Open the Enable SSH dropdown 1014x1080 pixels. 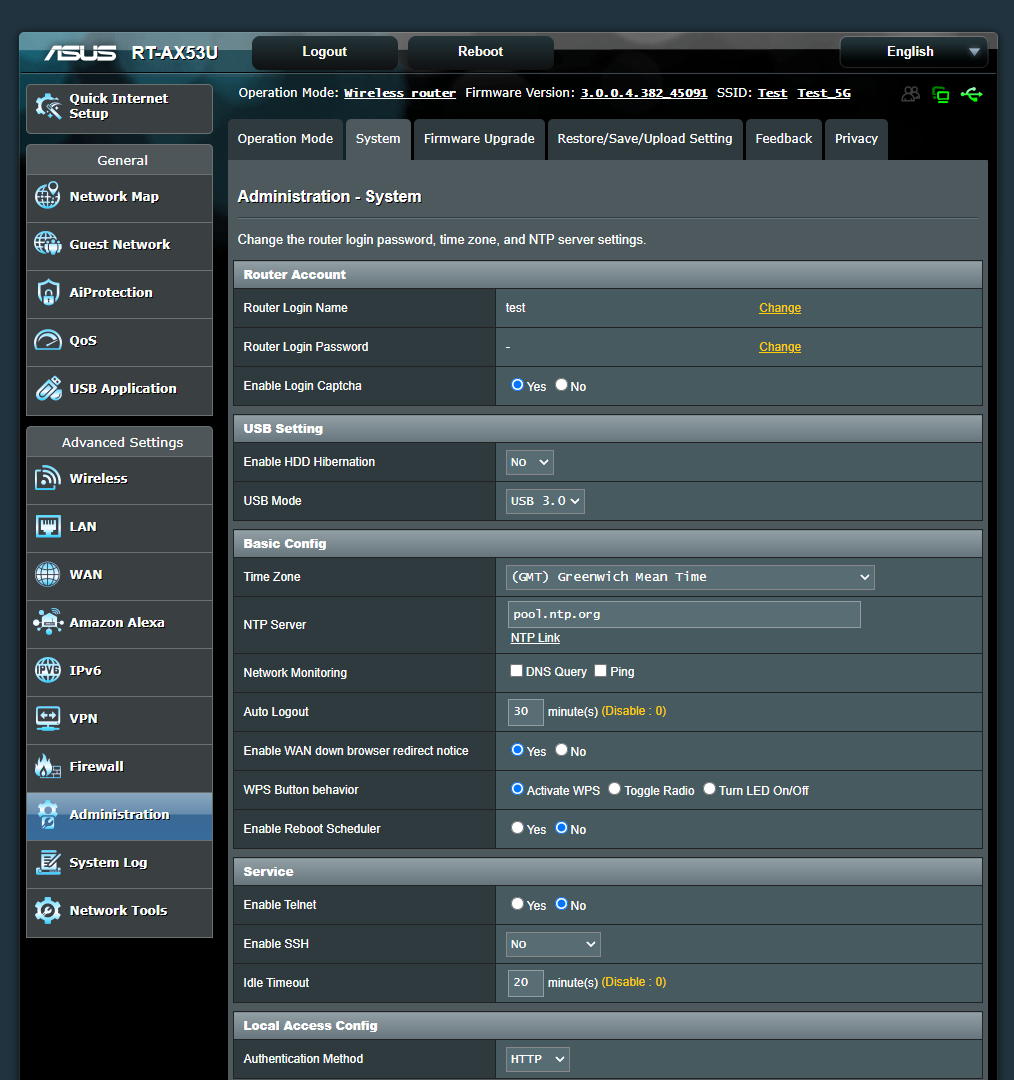click(x=552, y=943)
